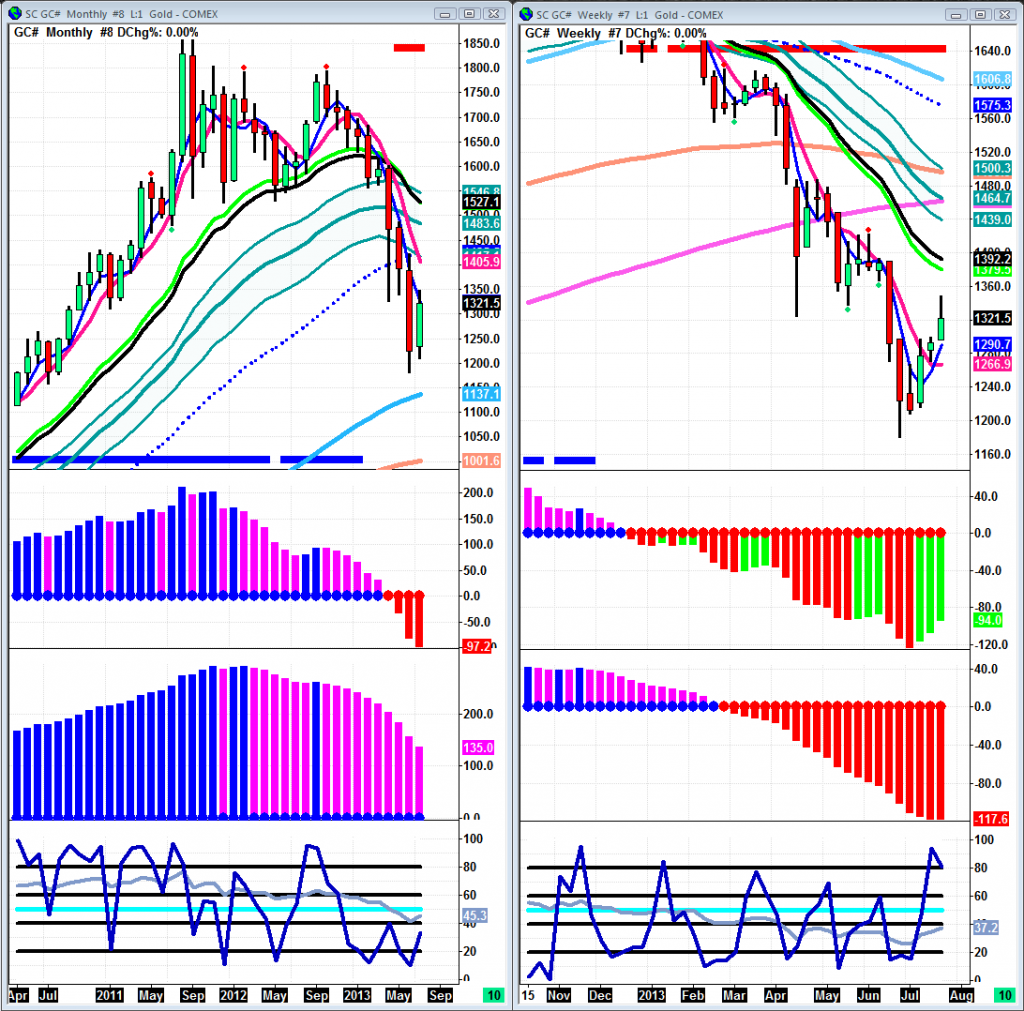Maximize the GC# Weekly chart window
The width and height of the screenshot is (1024, 1011).
(980, 14)
